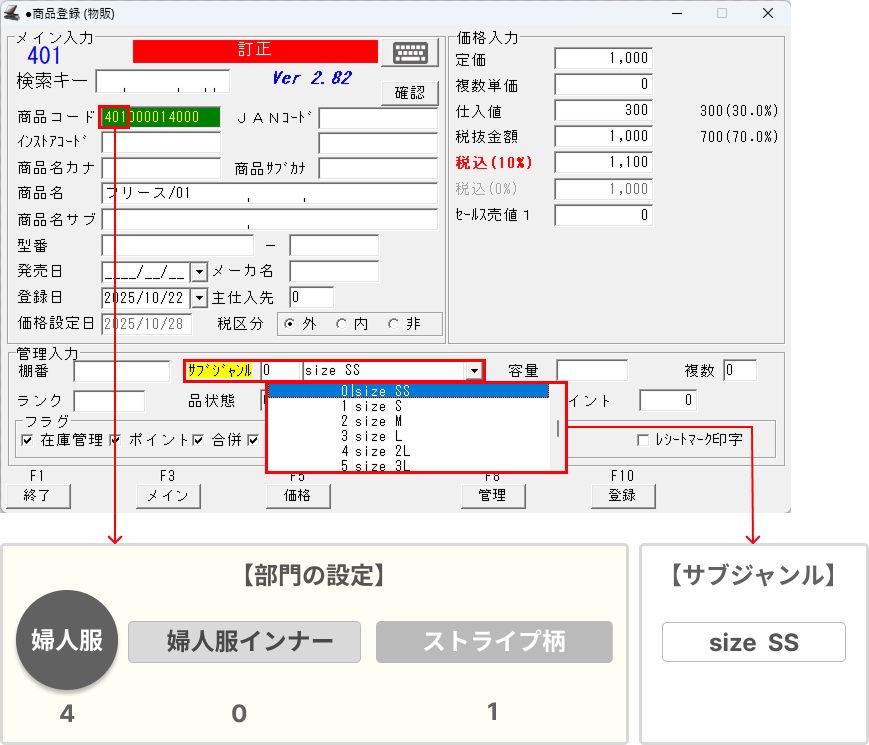Viewport: 869px width, 745px height.
Task: Enable レシートマーク印字 checkbox
Action: tap(644, 440)
